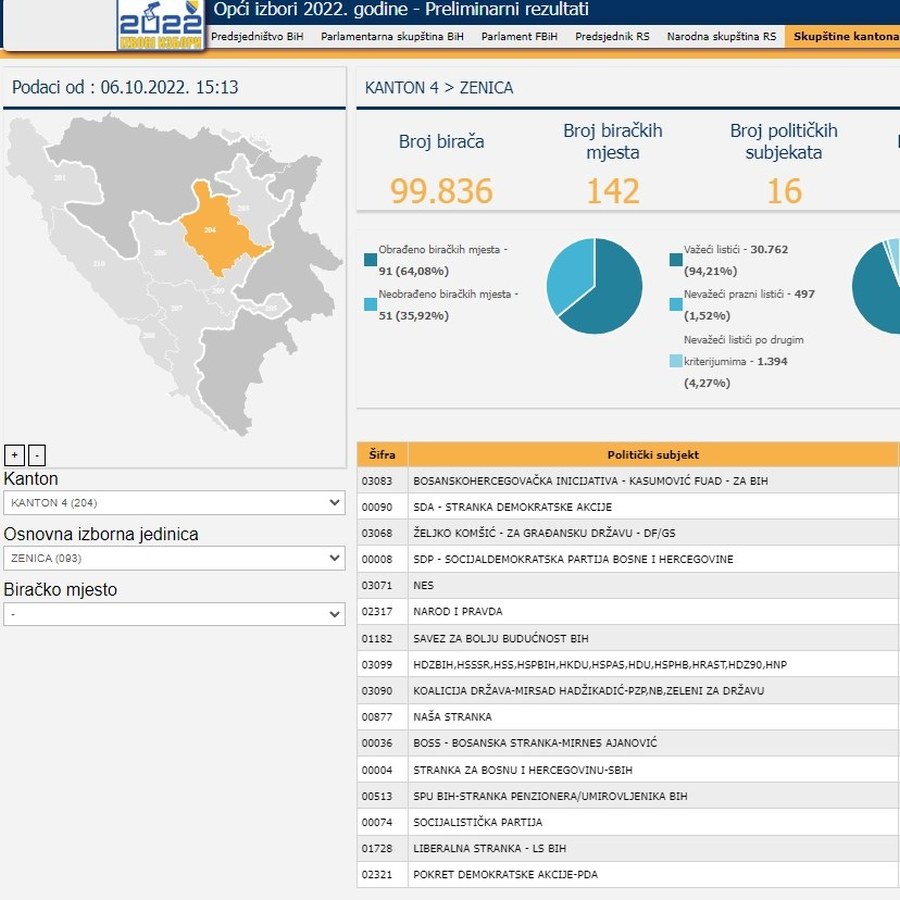Viewport: 900px width, 900px height.
Task: Open the Osnovna izborna jedinica dropdown
Action: click(x=174, y=558)
